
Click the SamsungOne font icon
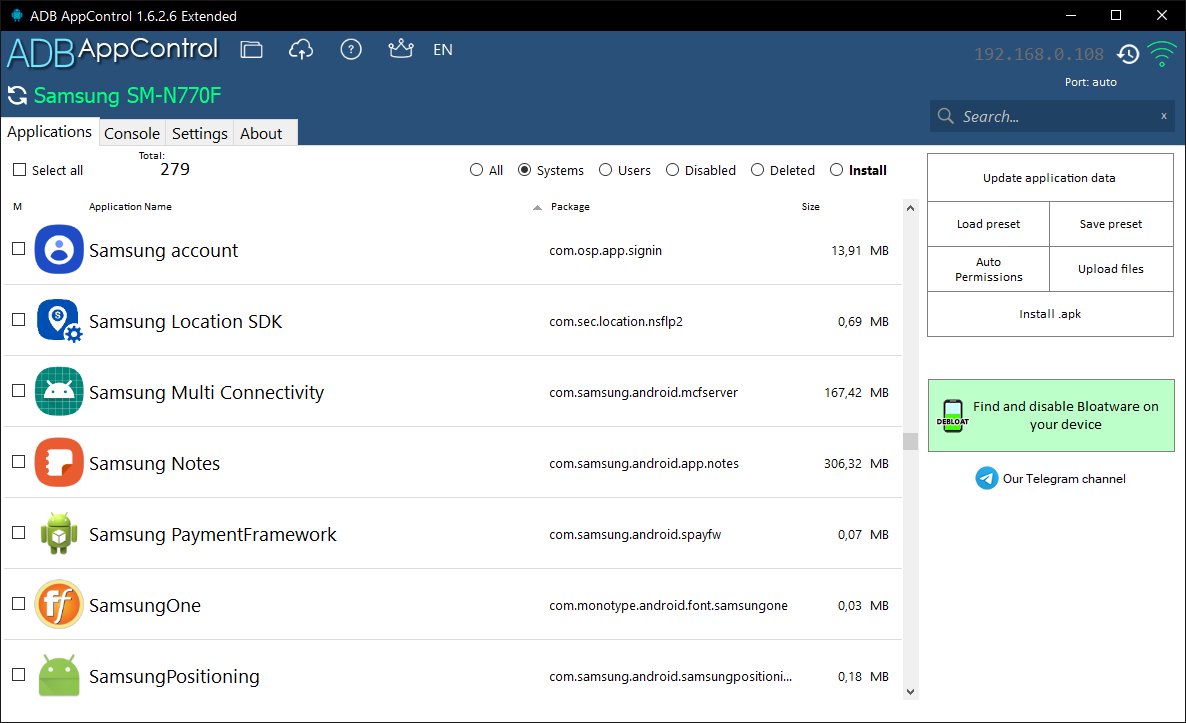click(59, 604)
